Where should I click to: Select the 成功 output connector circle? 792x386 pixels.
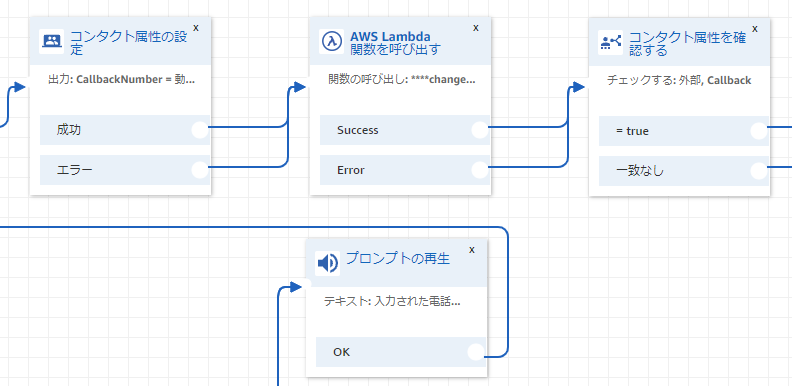click(201, 130)
